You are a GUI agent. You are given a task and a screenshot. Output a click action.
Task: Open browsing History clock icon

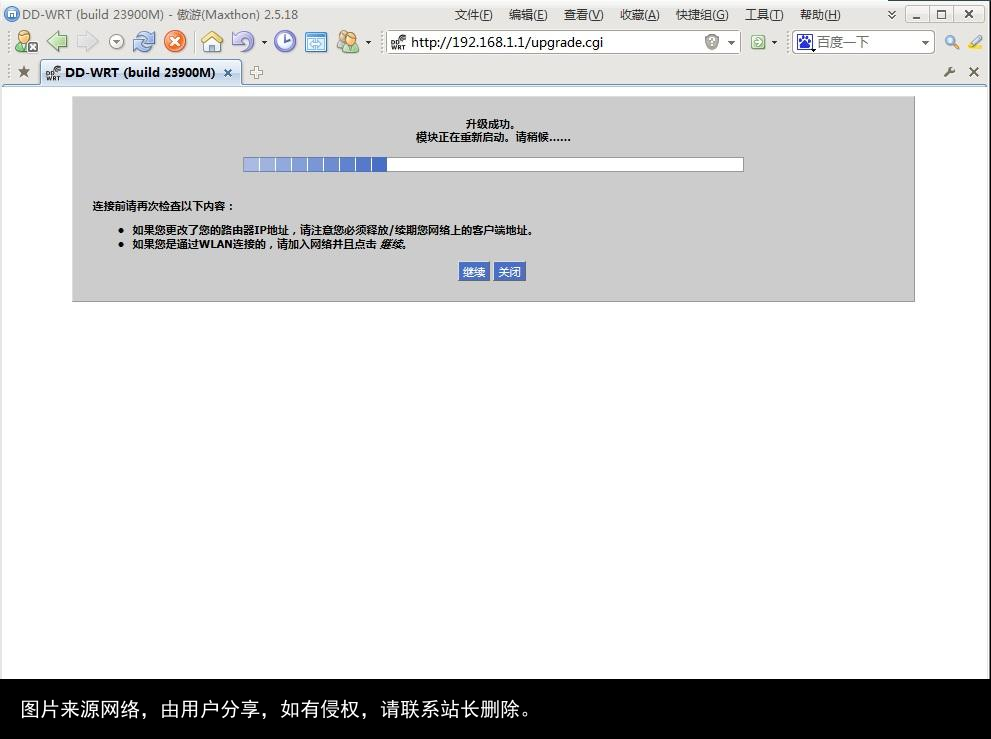point(285,42)
